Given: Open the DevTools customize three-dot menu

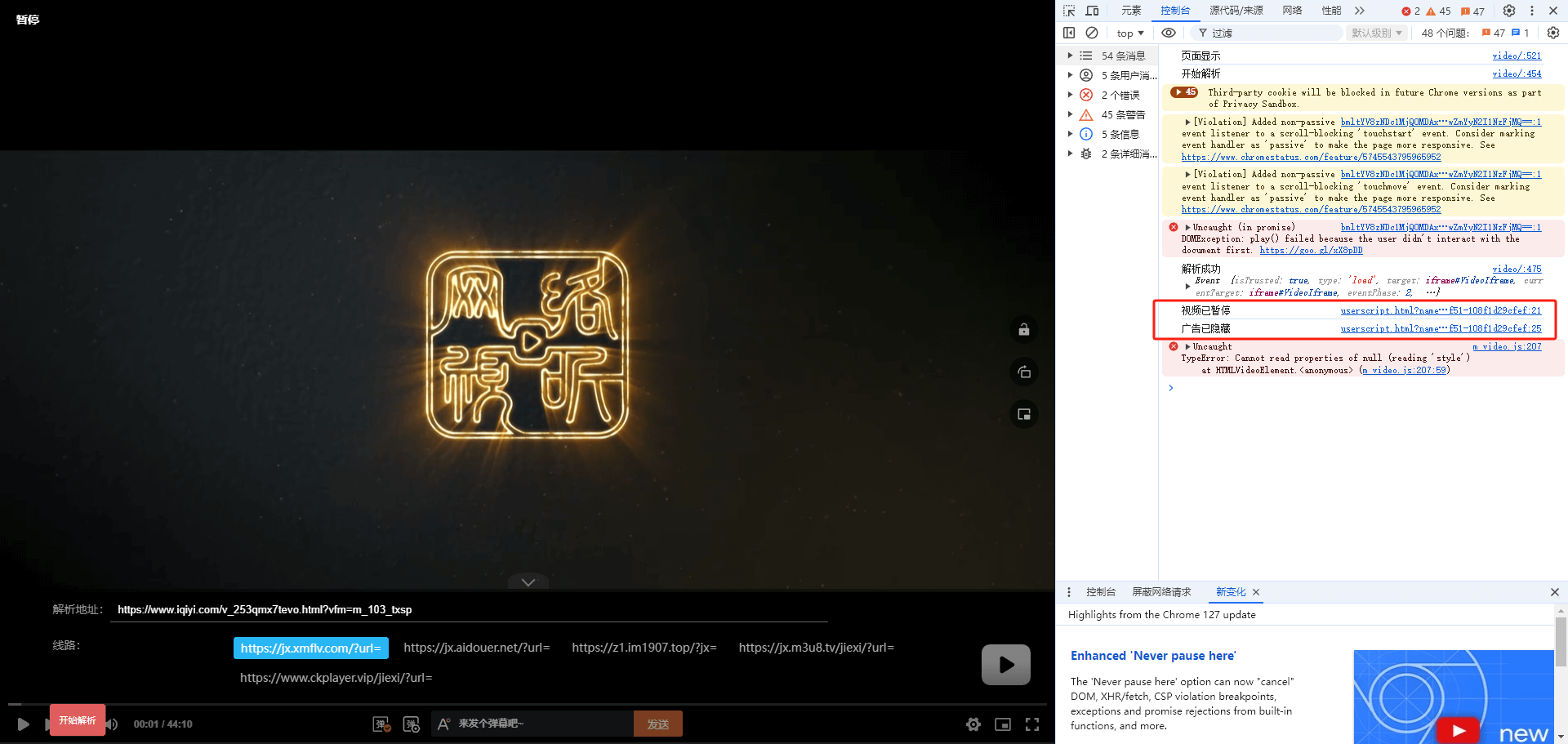Looking at the screenshot, I should pyautogui.click(x=1532, y=11).
